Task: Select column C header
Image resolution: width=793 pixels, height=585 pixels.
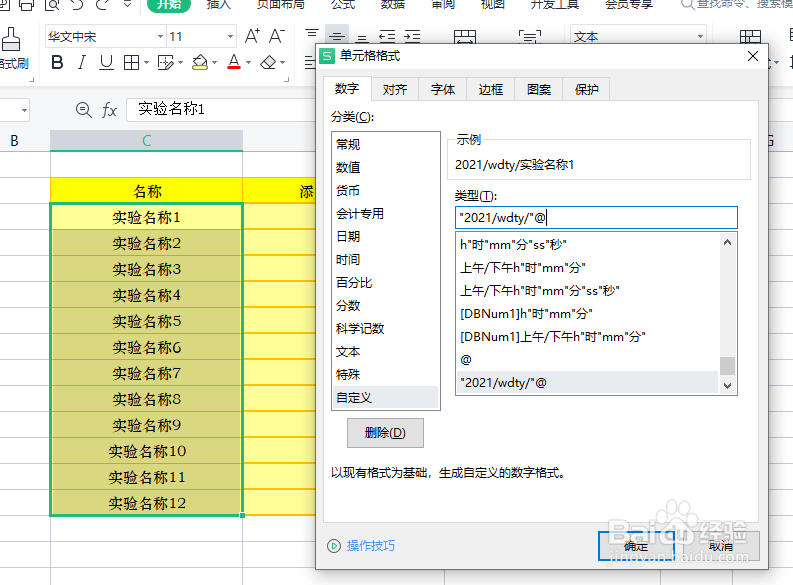Action: coord(147,141)
